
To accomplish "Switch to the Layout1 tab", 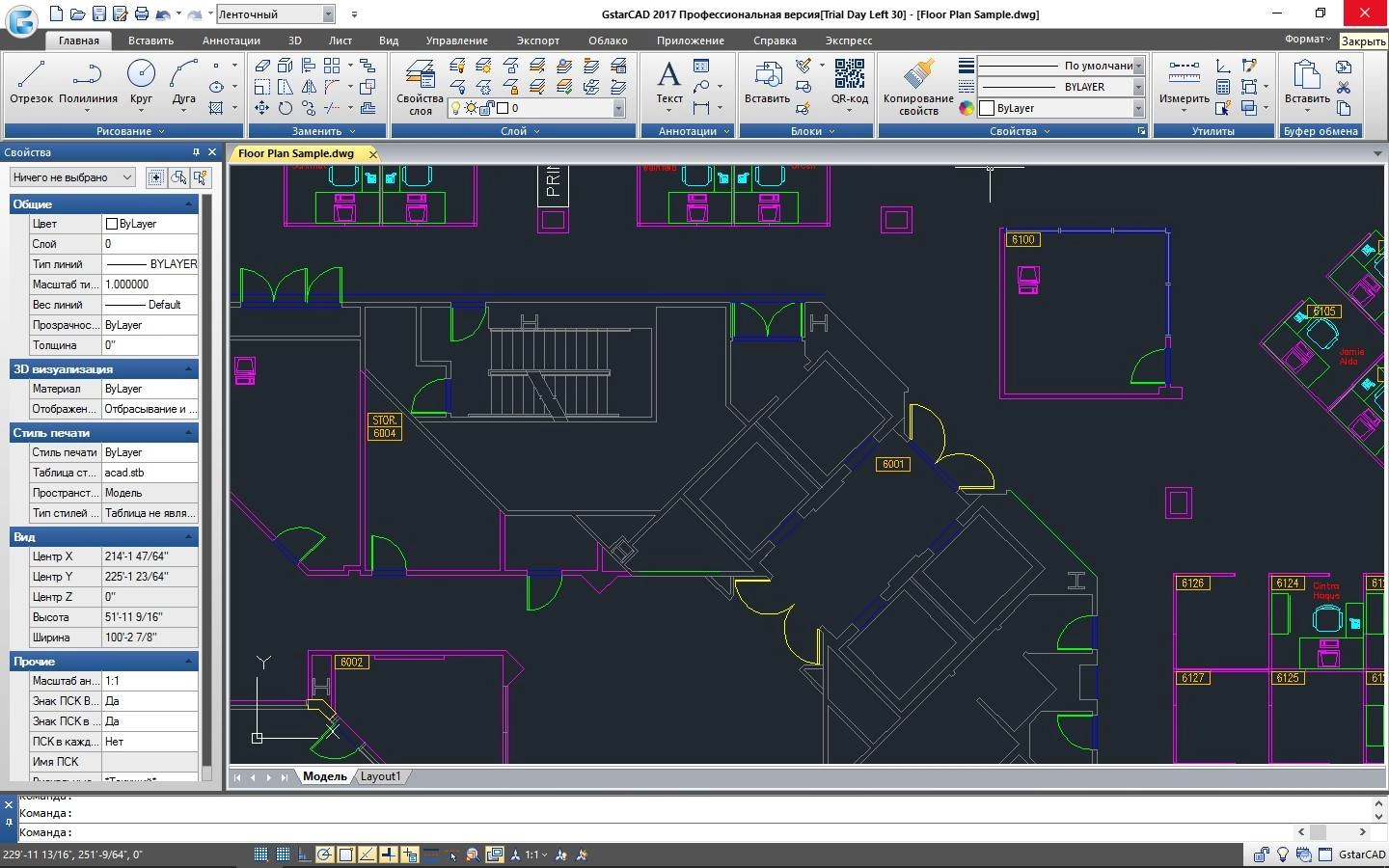I will [380, 776].
